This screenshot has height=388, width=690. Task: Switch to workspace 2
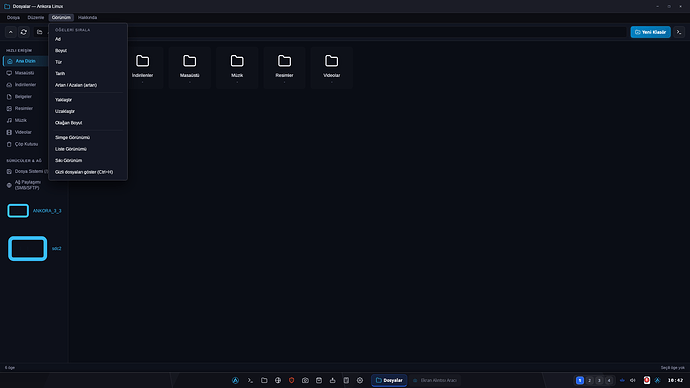click(x=590, y=381)
